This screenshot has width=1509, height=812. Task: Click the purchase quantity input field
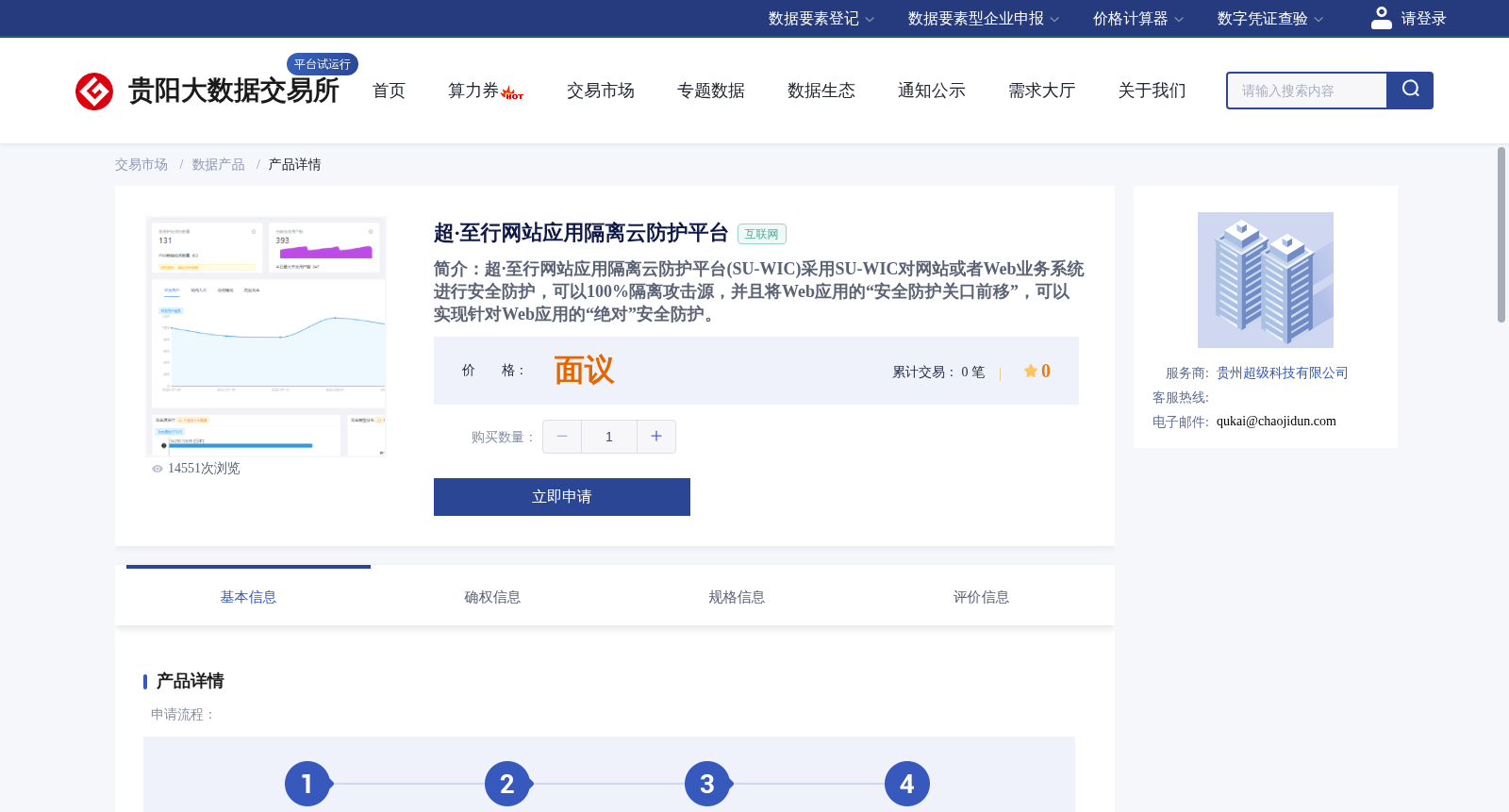tap(609, 437)
